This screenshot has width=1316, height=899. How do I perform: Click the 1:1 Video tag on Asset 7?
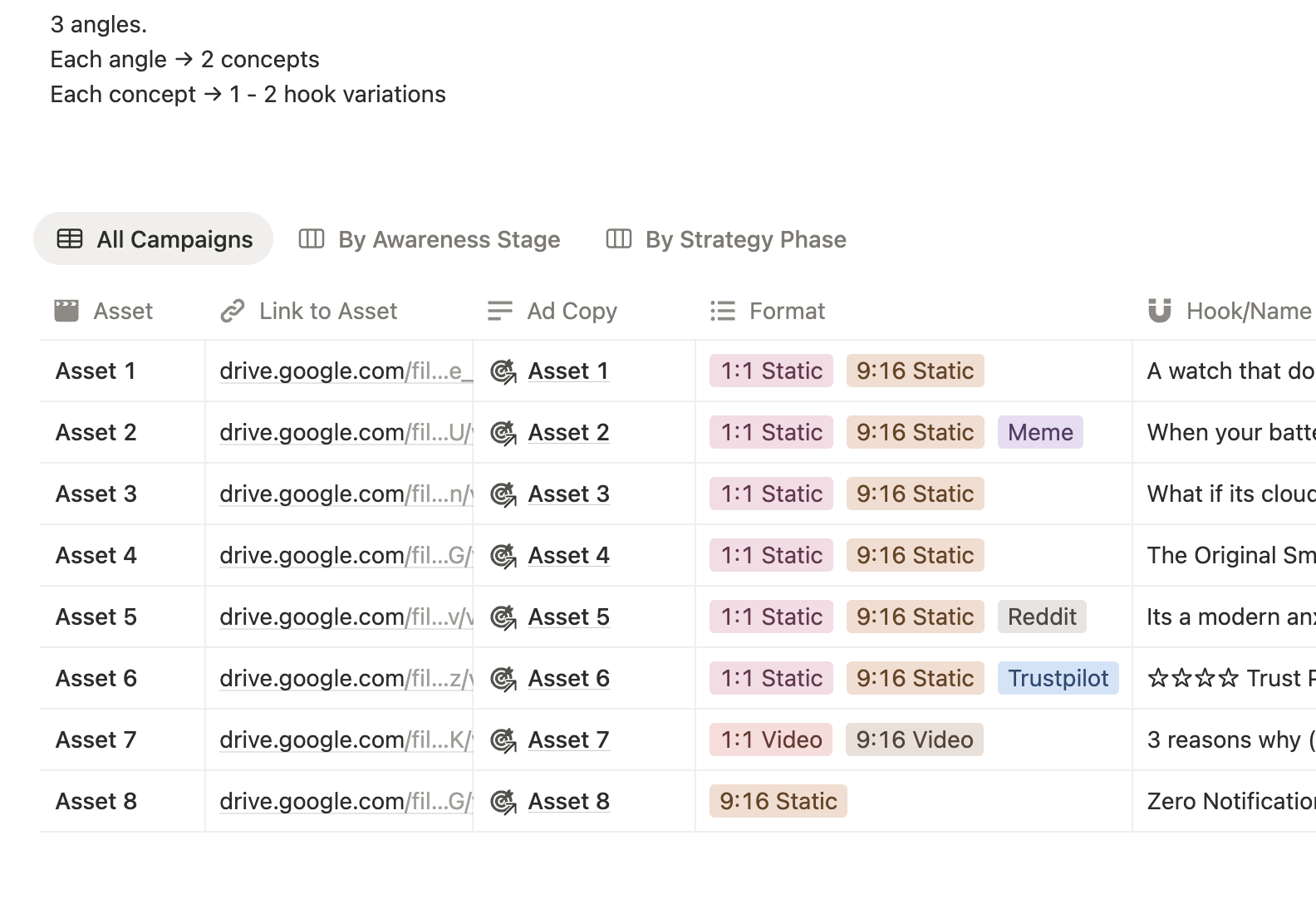pos(771,740)
